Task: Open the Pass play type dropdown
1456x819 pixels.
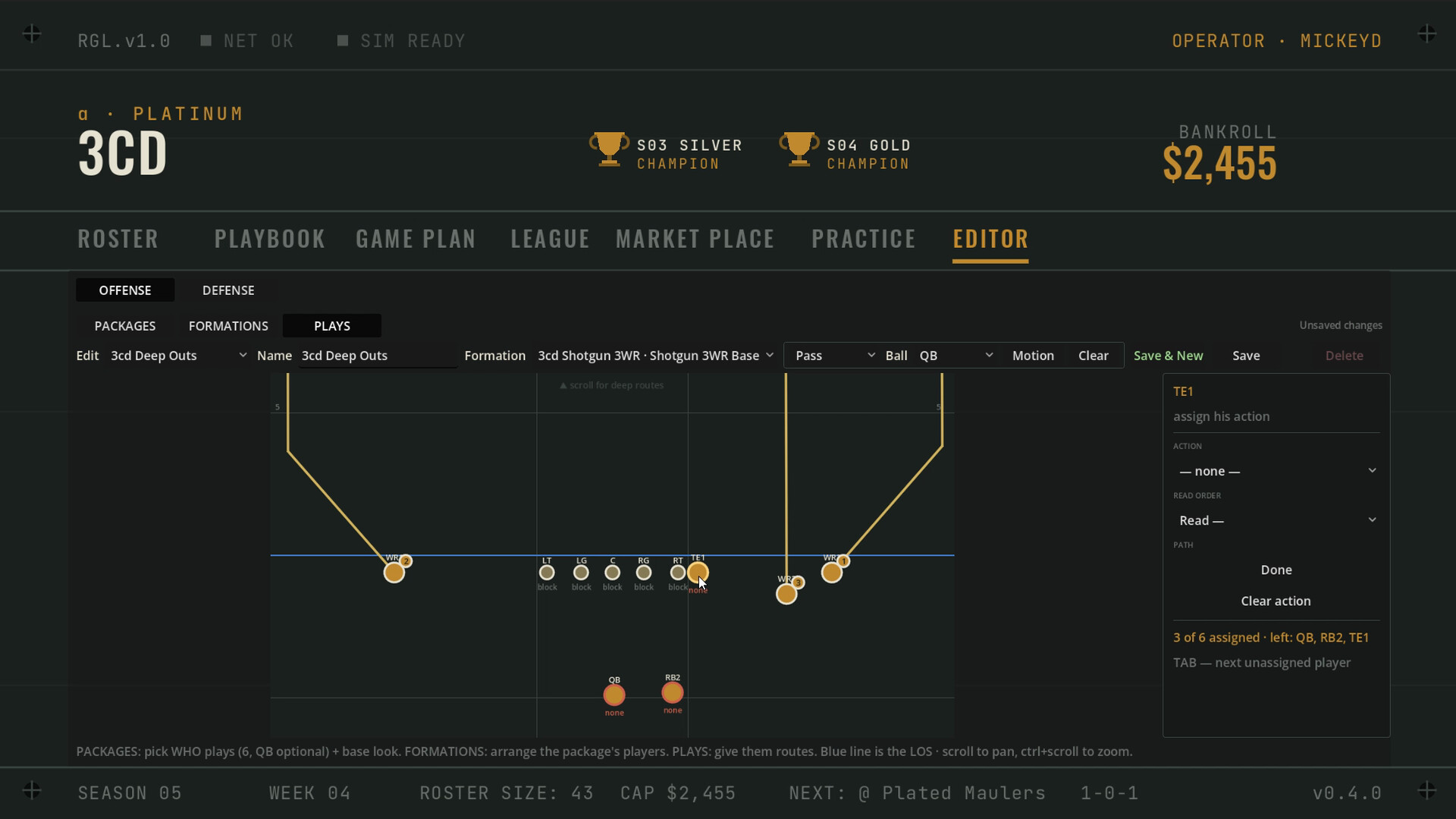Action: pos(834,356)
